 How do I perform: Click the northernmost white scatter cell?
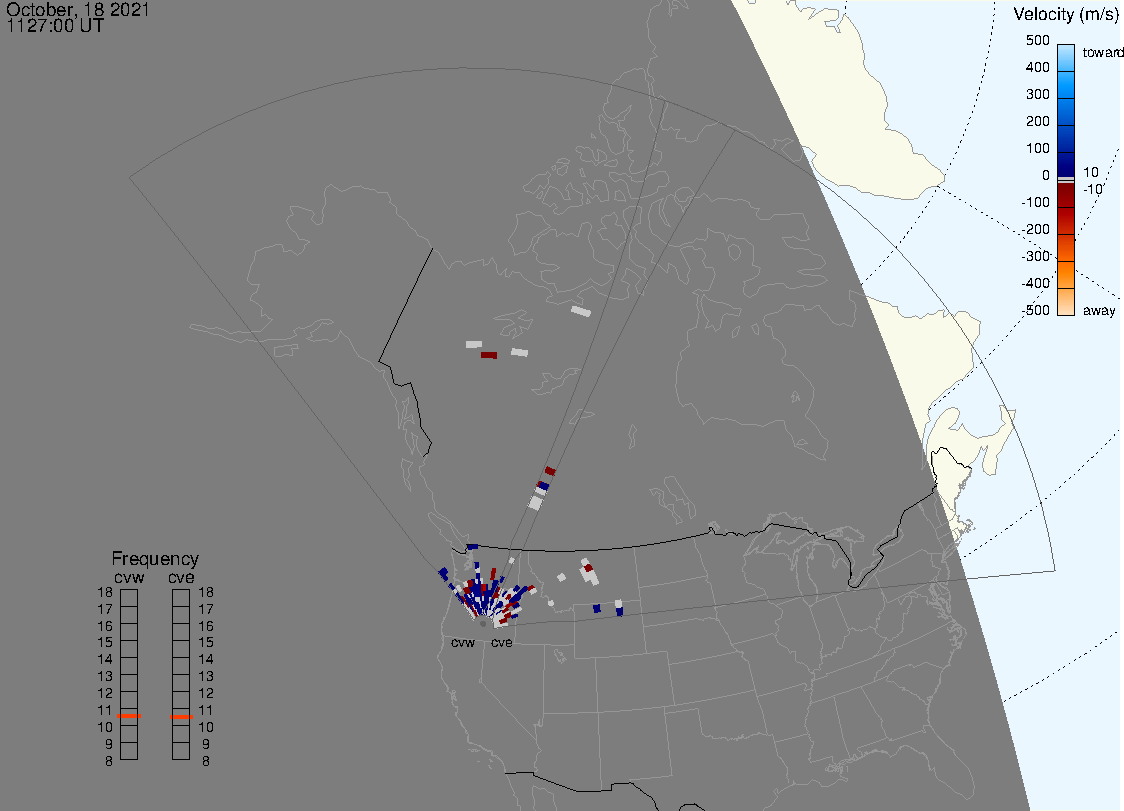click(x=581, y=311)
